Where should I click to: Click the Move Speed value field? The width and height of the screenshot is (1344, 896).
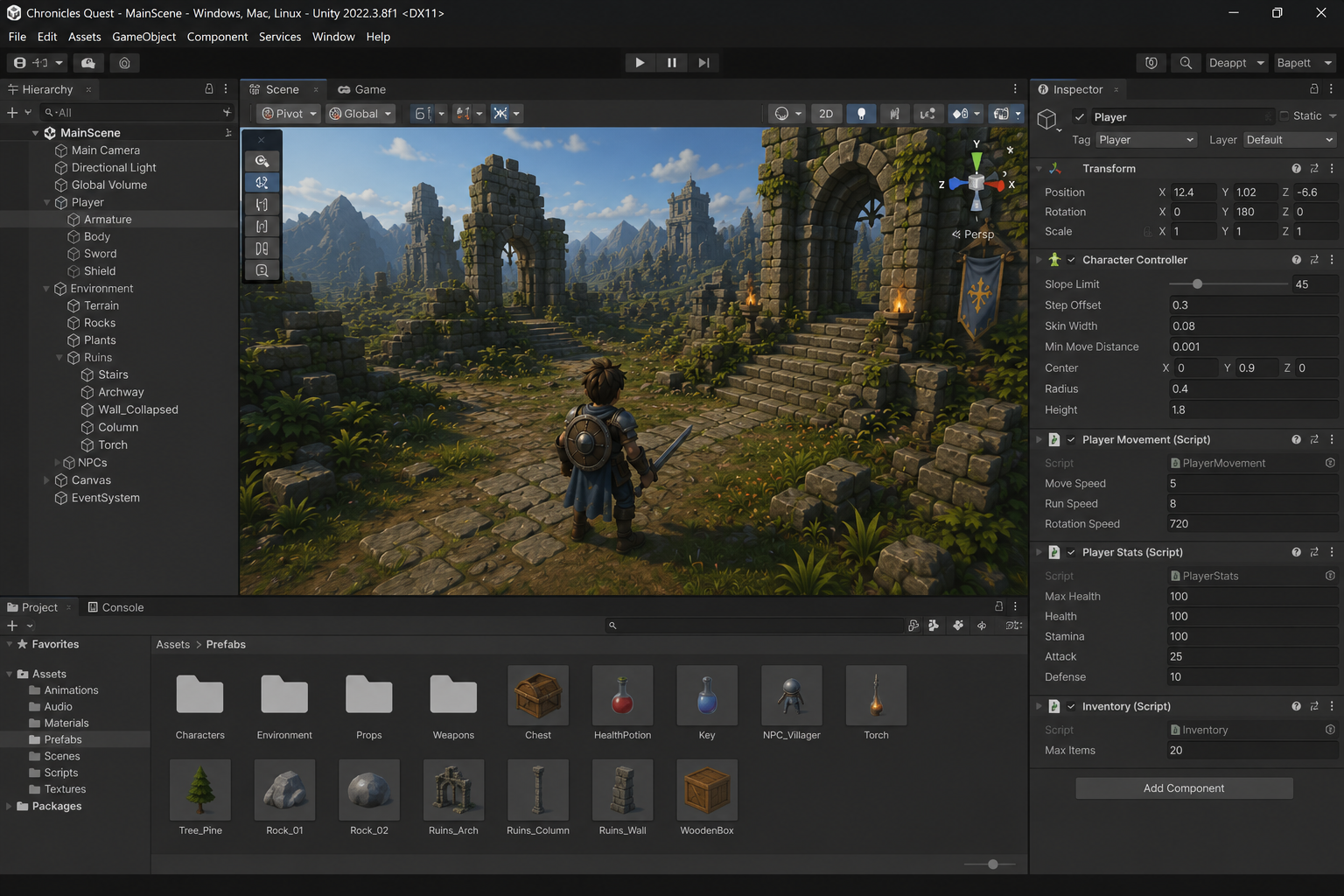[x=1252, y=484]
